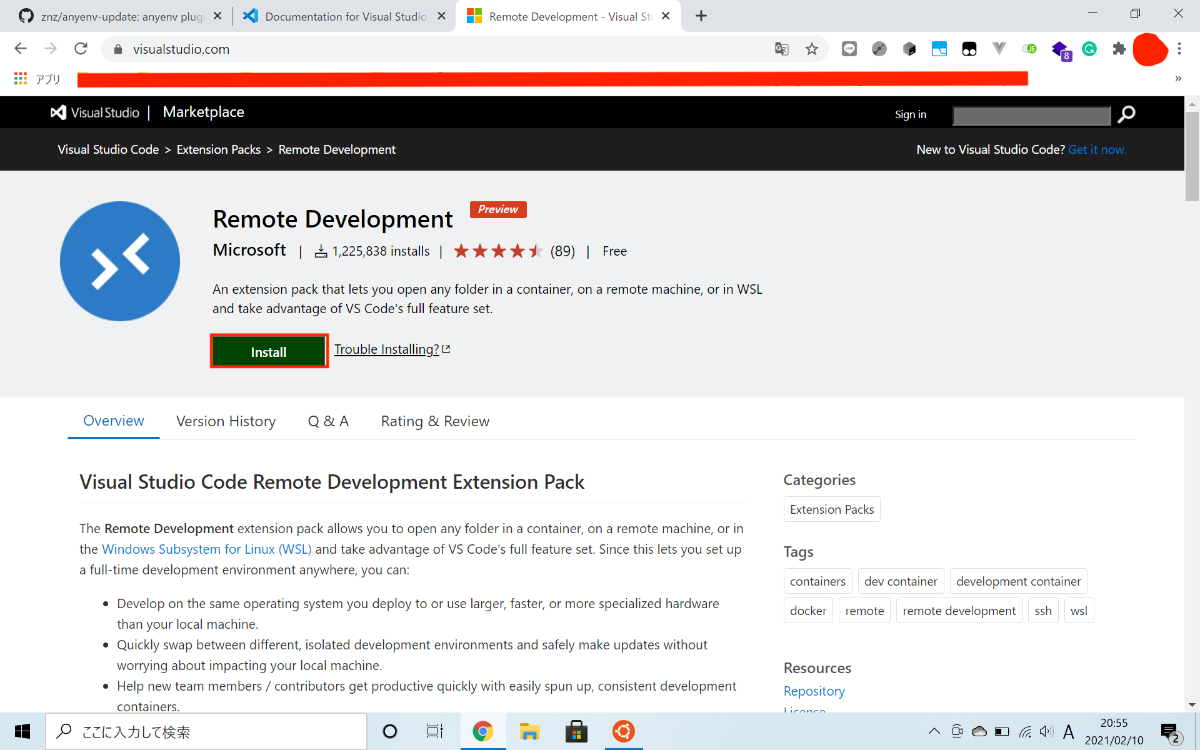Click the Get it now link
1200x750 pixels.
[1097, 149]
